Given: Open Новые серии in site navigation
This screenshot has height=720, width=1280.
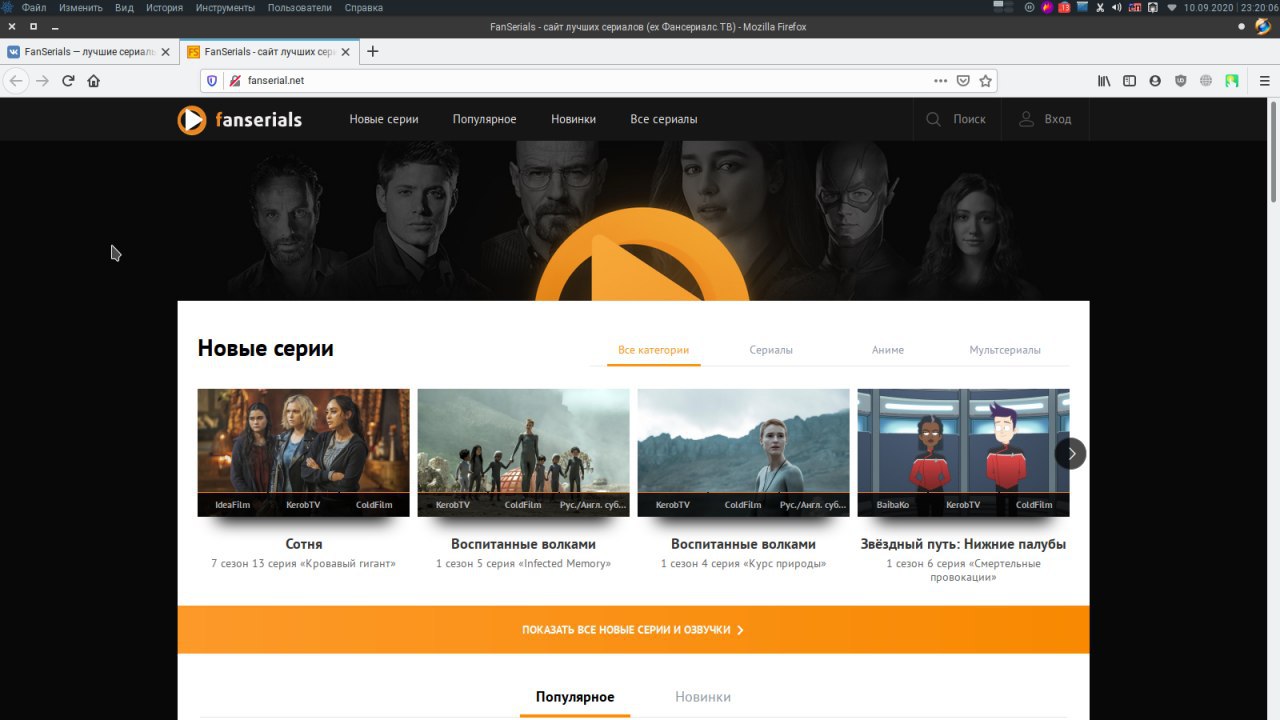Looking at the screenshot, I should click(x=384, y=119).
